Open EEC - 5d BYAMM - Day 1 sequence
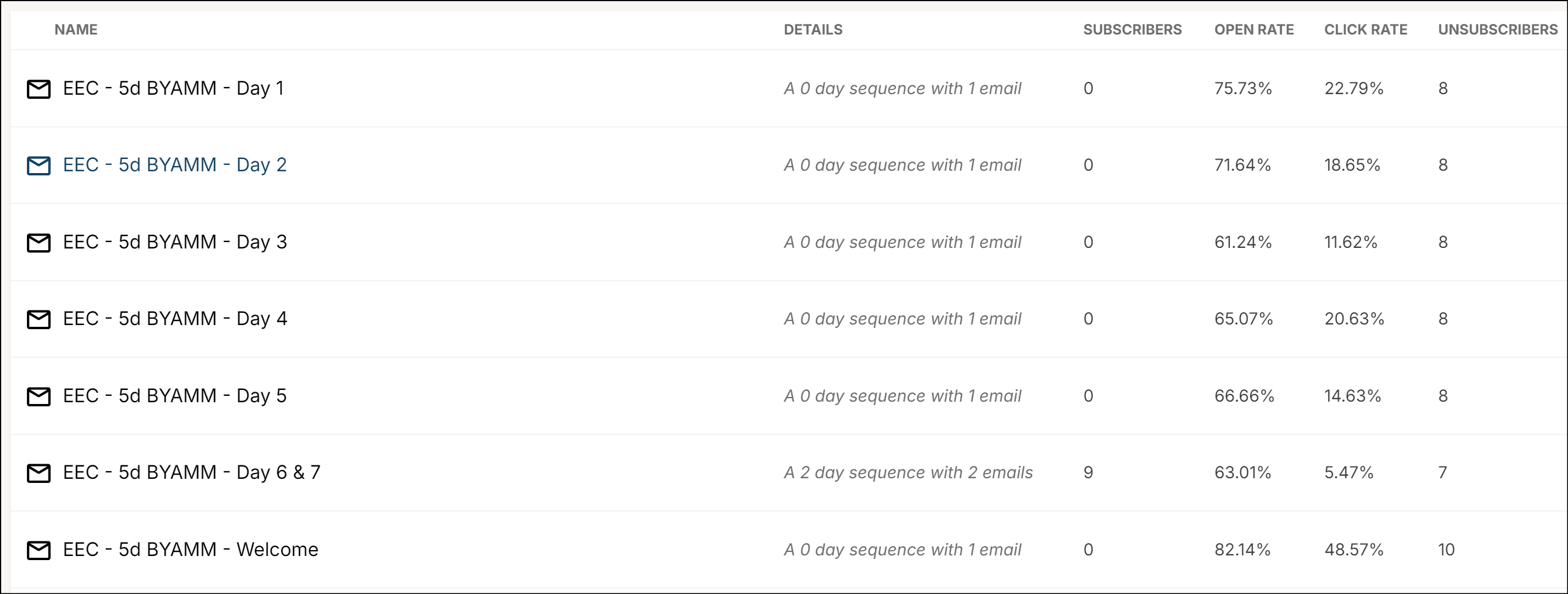The image size is (1568, 594). pos(174,88)
